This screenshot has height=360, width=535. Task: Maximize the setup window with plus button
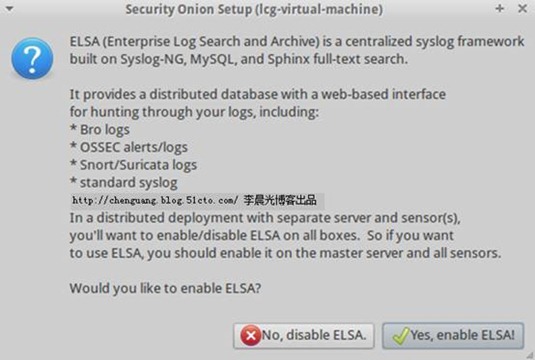[x=500, y=9]
